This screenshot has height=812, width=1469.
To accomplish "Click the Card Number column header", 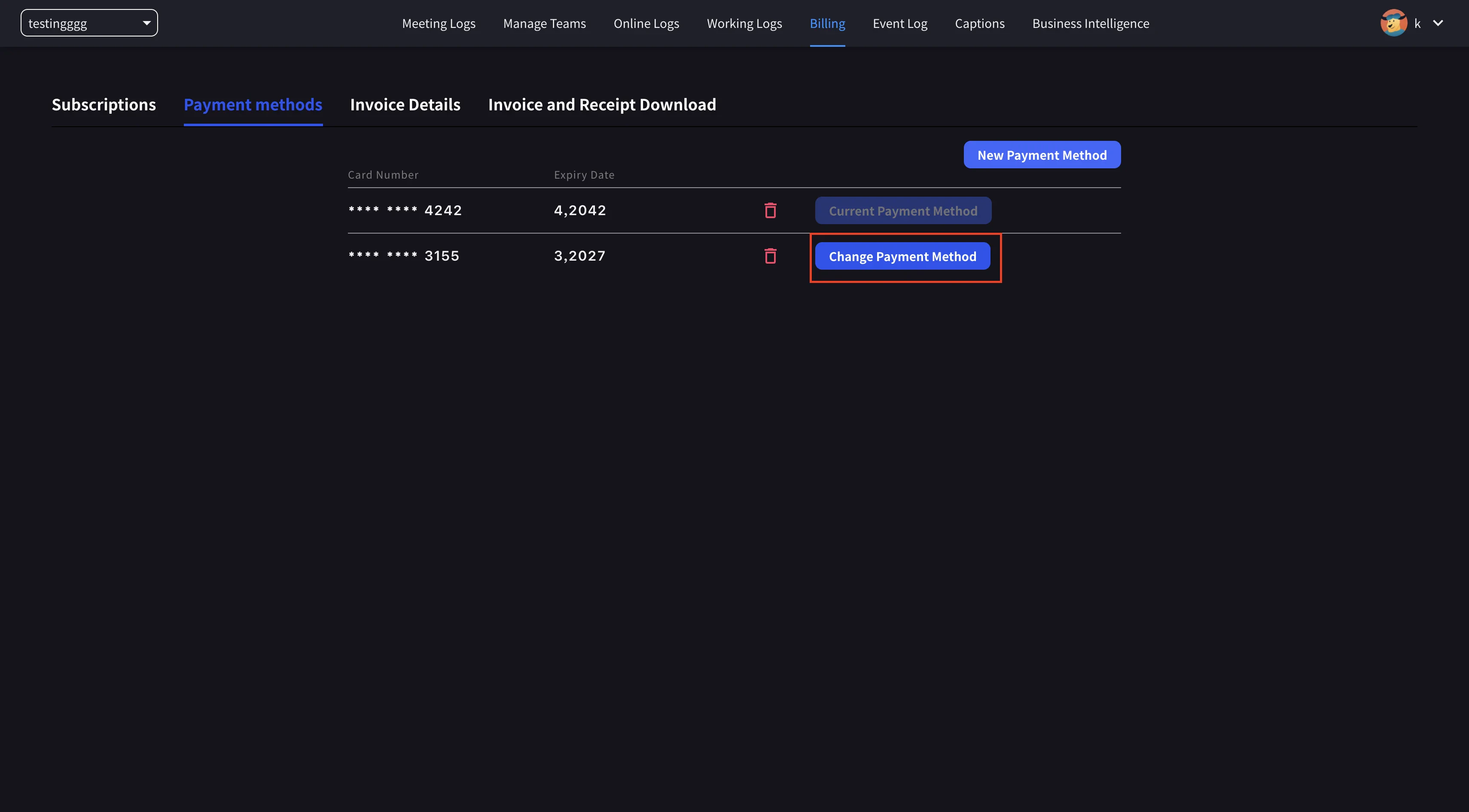I will 383,174.
